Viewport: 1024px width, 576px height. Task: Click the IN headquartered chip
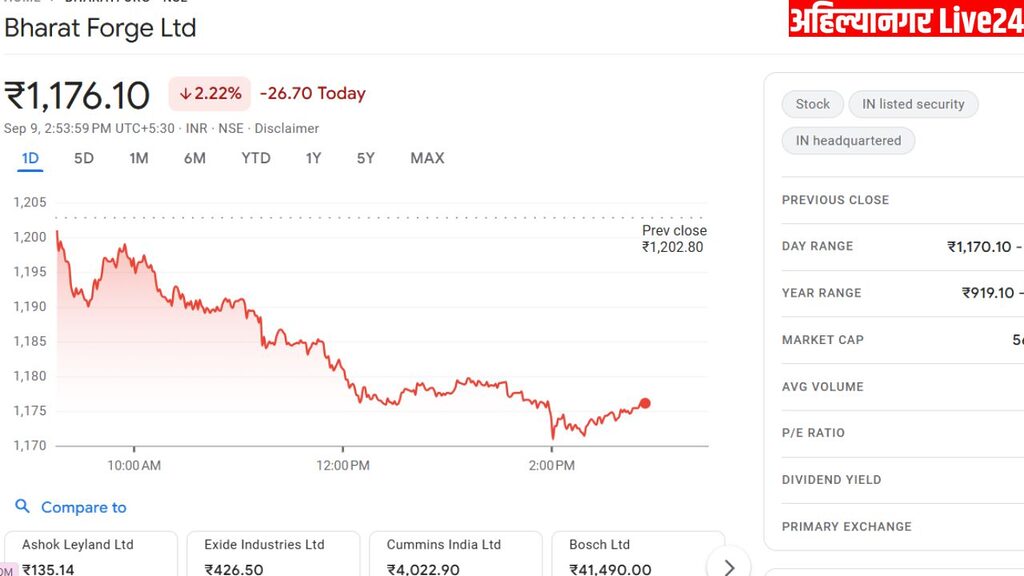click(848, 141)
